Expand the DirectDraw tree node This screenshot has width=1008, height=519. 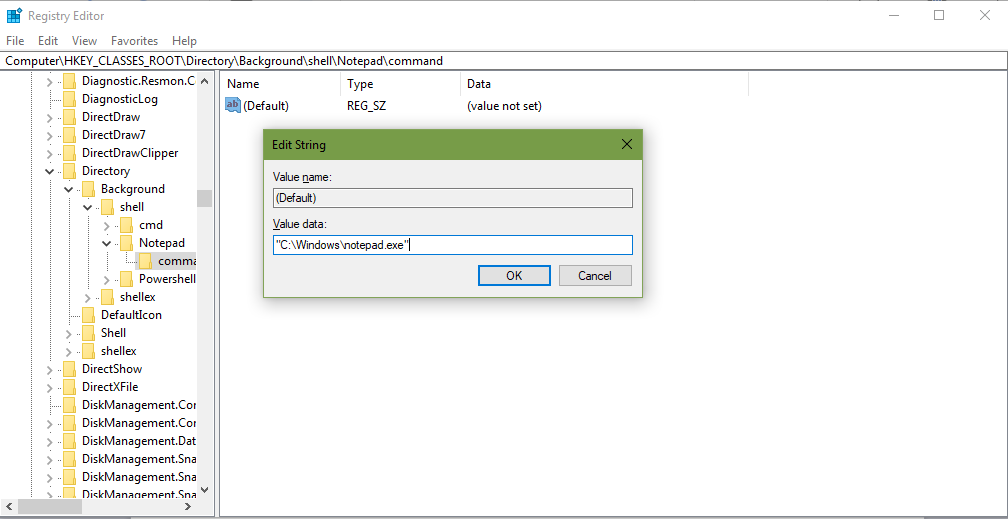pyautogui.click(x=50, y=117)
